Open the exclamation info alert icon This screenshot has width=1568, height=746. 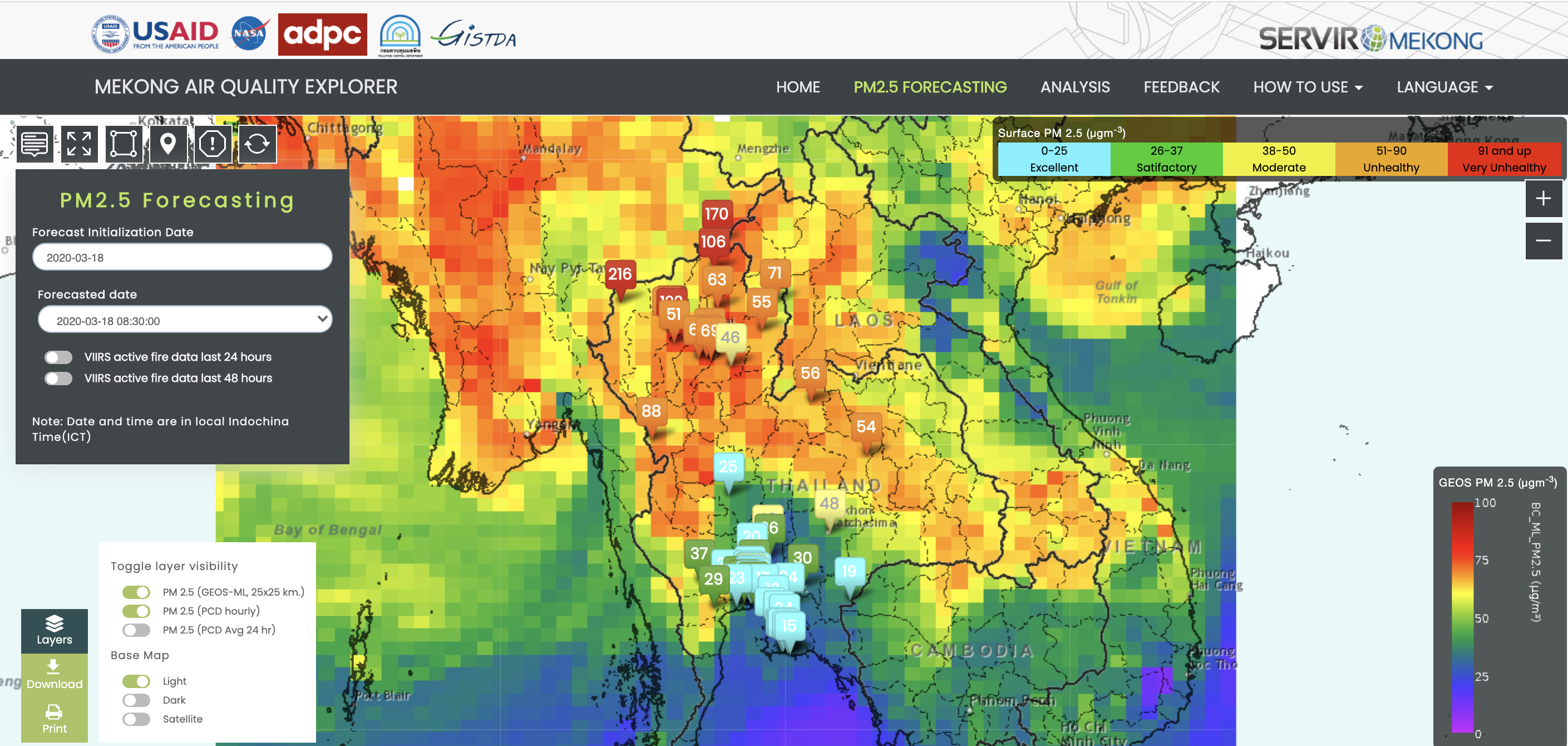click(x=213, y=144)
